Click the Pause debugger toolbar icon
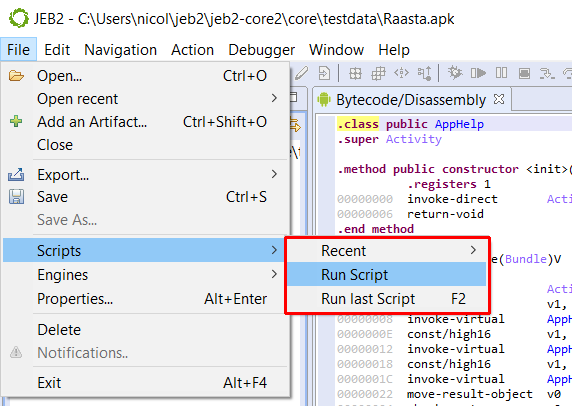The width and height of the screenshot is (572, 406). [501, 73]
